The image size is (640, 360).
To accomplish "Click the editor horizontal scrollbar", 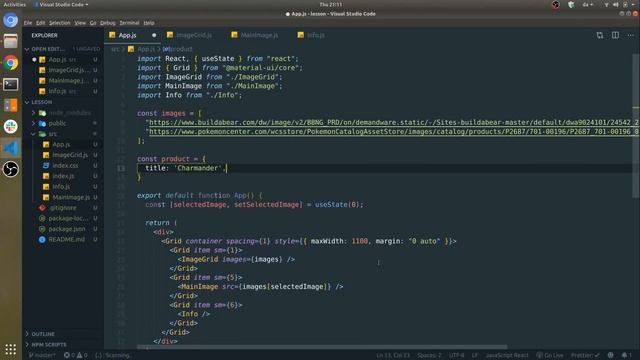I will [x=322, y=347].
